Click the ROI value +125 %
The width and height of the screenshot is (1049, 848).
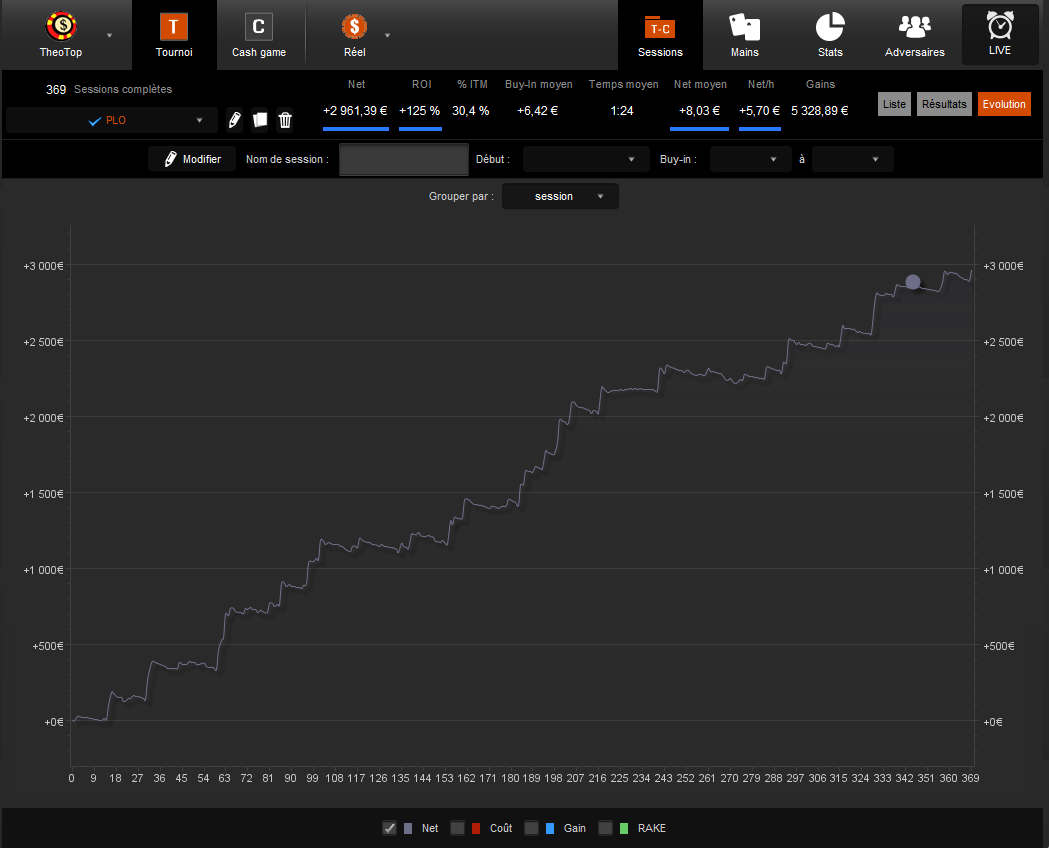point(419,111)
